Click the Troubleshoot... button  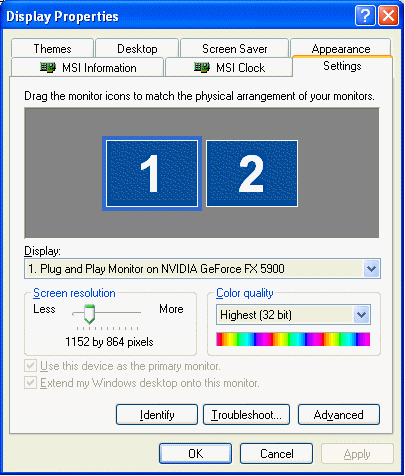pos(246,415)
